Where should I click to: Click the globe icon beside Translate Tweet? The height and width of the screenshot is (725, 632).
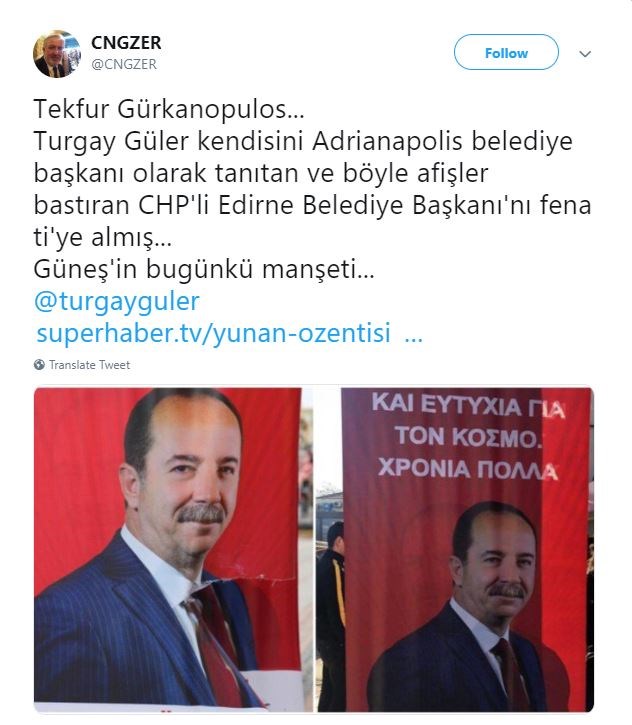click(x=39, y=364)
